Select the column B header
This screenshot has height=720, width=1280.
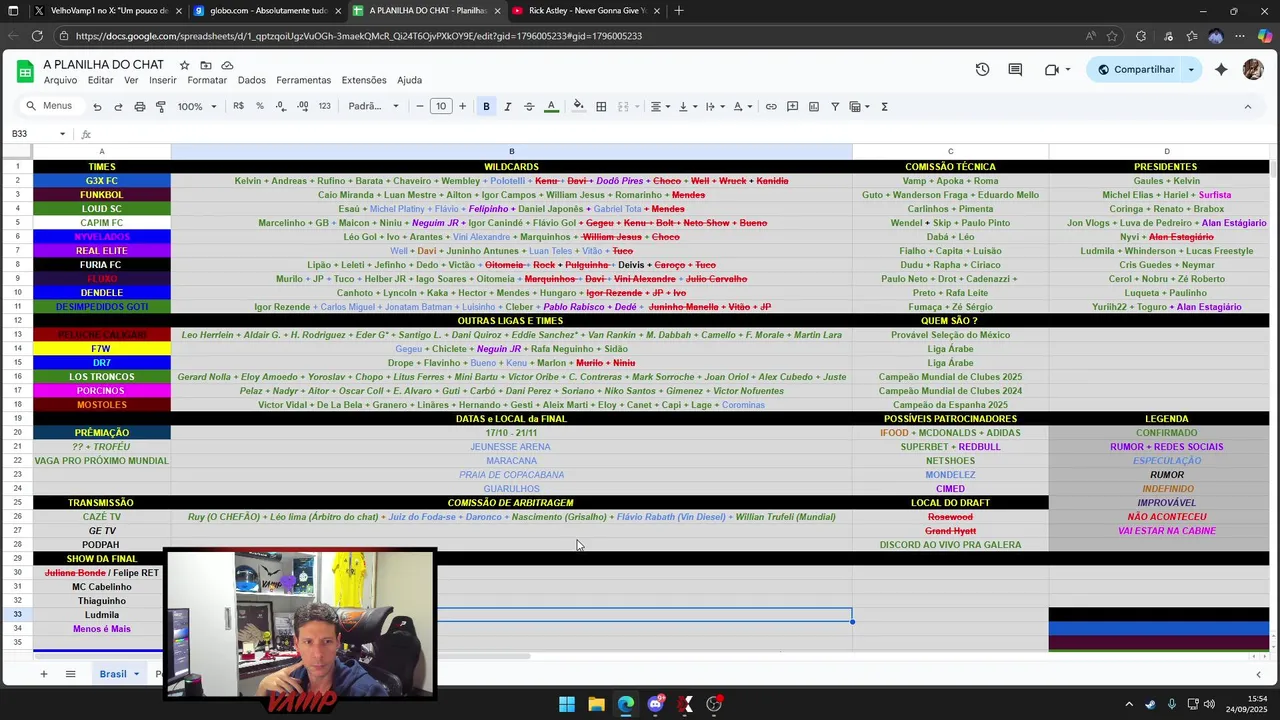tap(511, 152)
